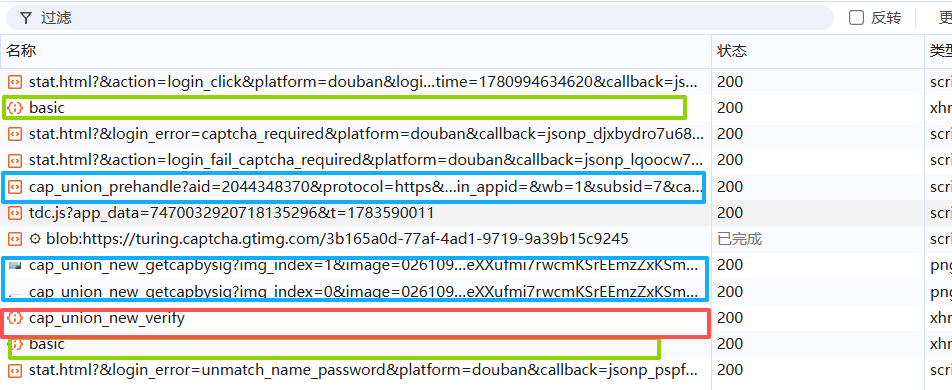
Task: Click the 200 status of the img_index=1 row
Action: 730,265
